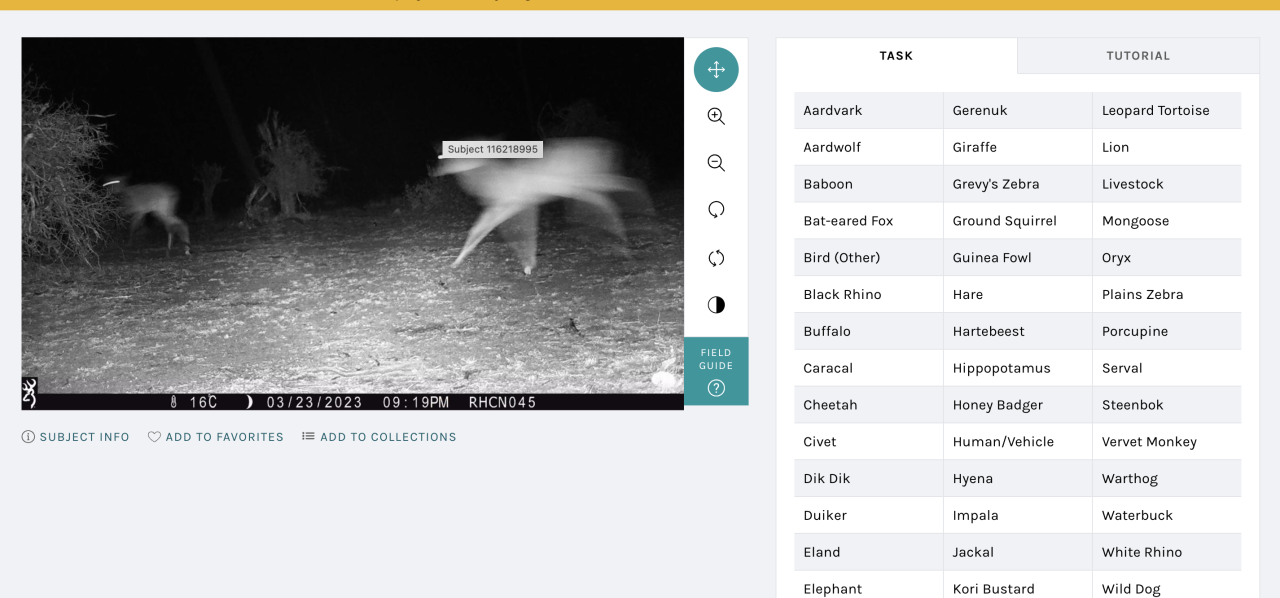Select Cheetah option
Screen dimensions: 1280x598
(x=869, y=405)
